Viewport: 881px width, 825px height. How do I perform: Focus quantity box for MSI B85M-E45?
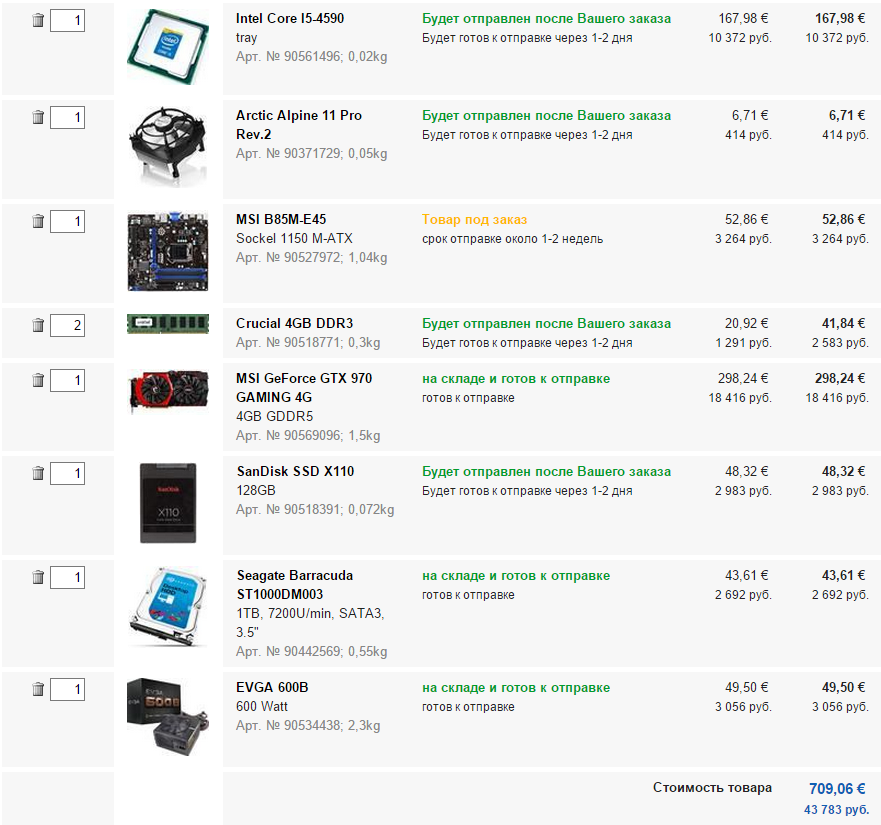pos(67,221)
